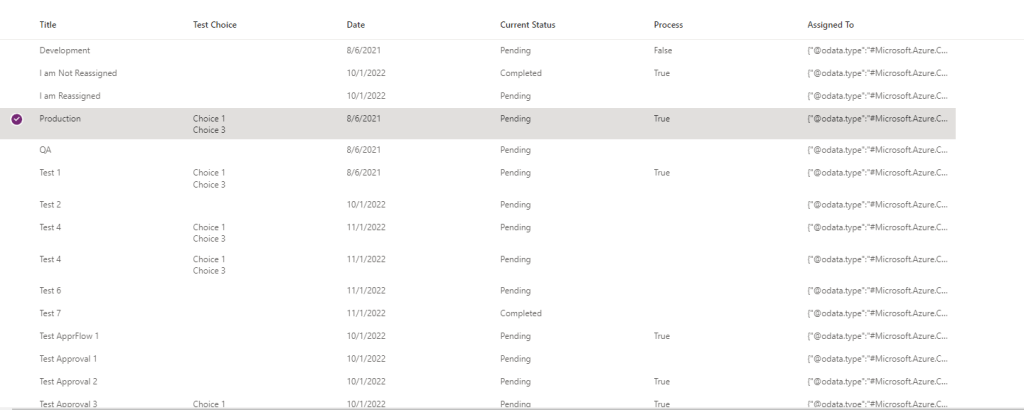Click the Test Approval 2 title
Screen dimensions: 1024x410
68,382
